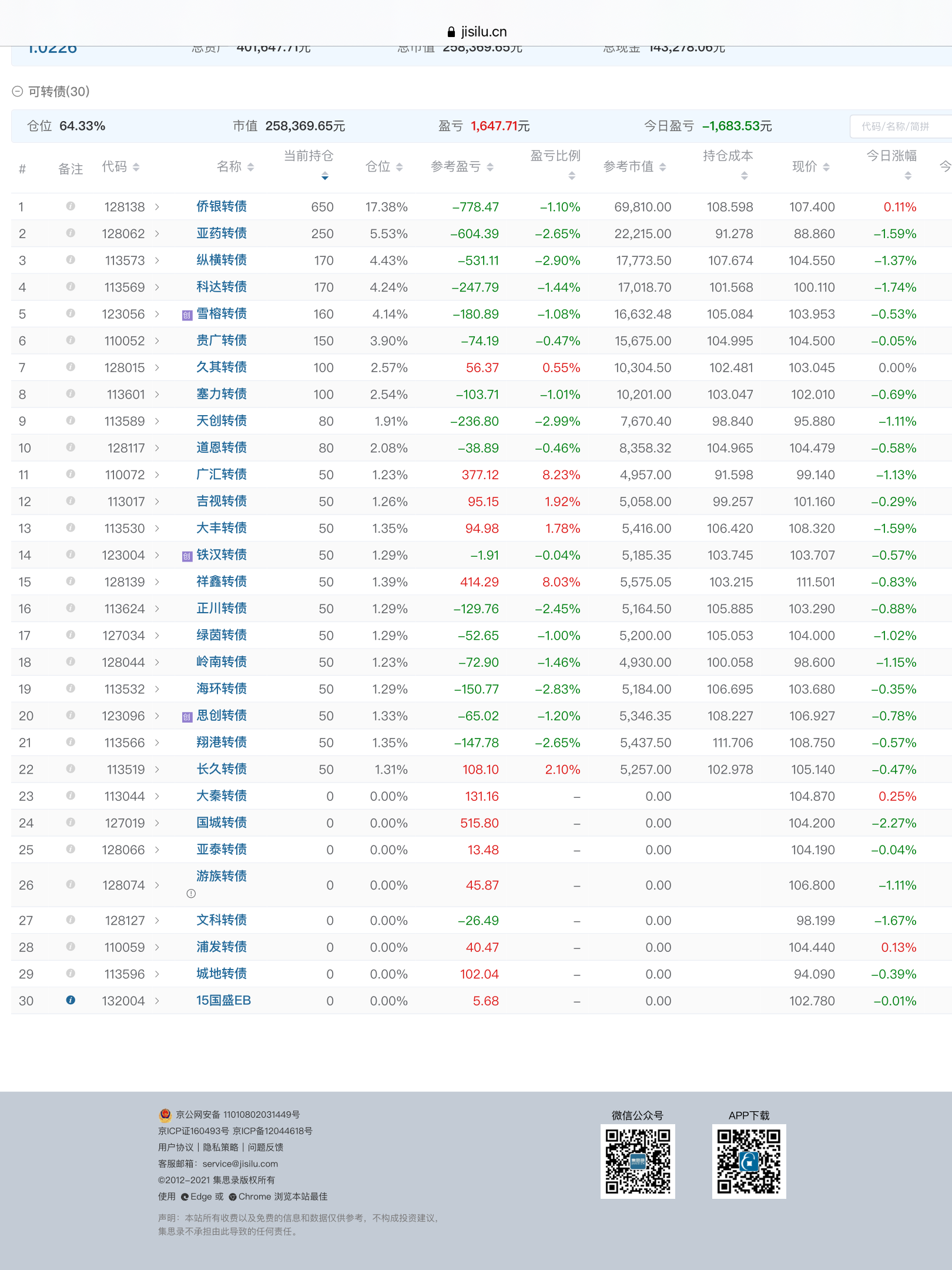952x1270 pixels.
Task: Open the 侨银转债 bond link
Action: [x=222, y=206]
